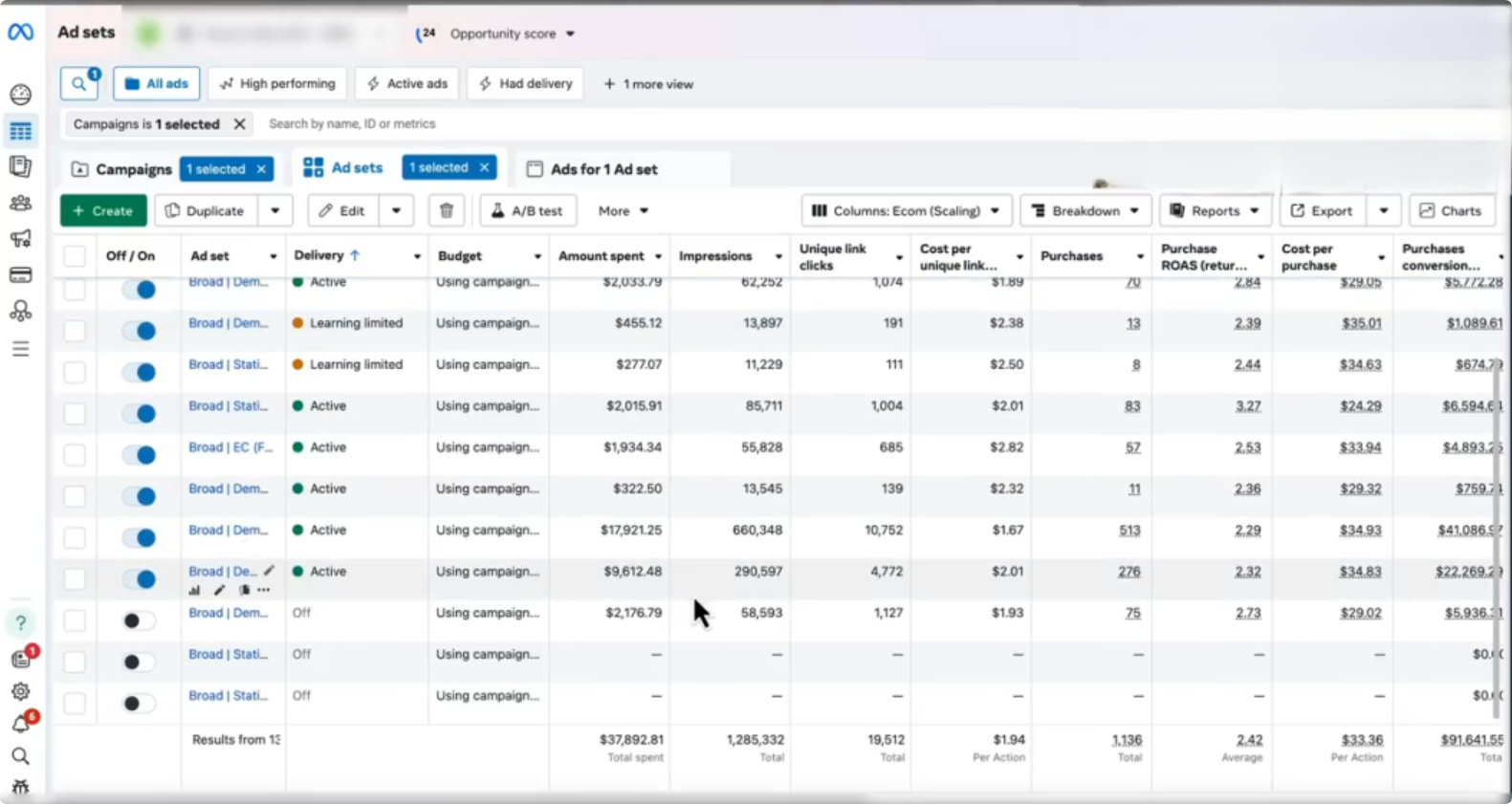The height and width of the screenshot is (804, 1512).
Task: Toggle off ad set with $9,612.48 spent
Action: (x=139, y=579)
